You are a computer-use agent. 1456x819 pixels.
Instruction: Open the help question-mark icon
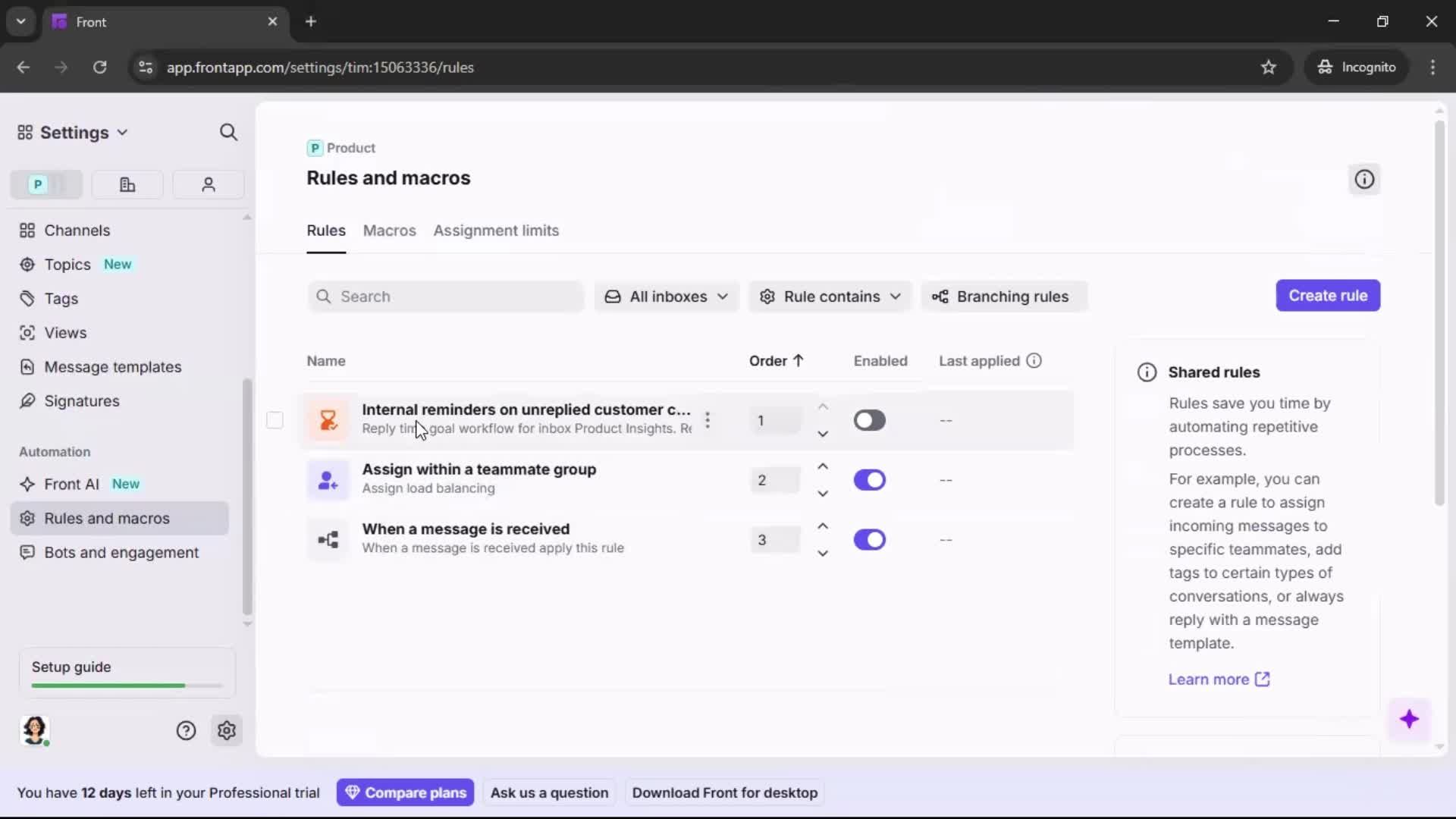click(x=186, y=730)
